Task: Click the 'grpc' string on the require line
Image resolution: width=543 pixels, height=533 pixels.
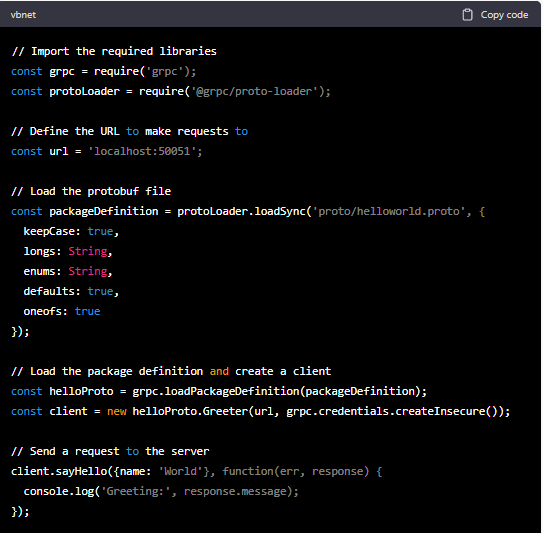Action: [x=164, y=71]
